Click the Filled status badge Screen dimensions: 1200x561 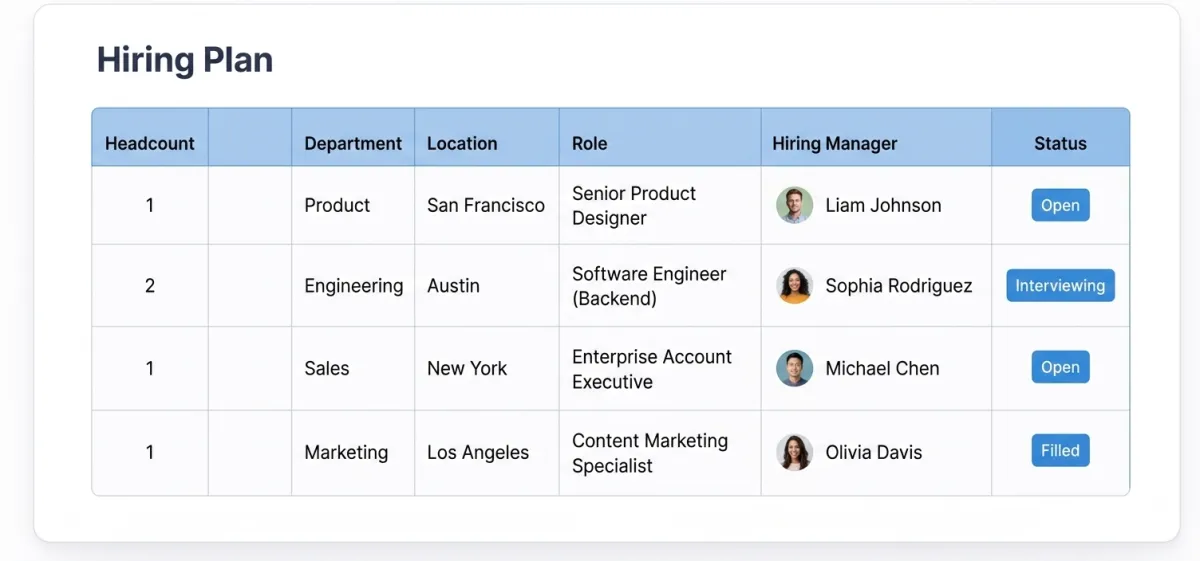coord(1060,451)
